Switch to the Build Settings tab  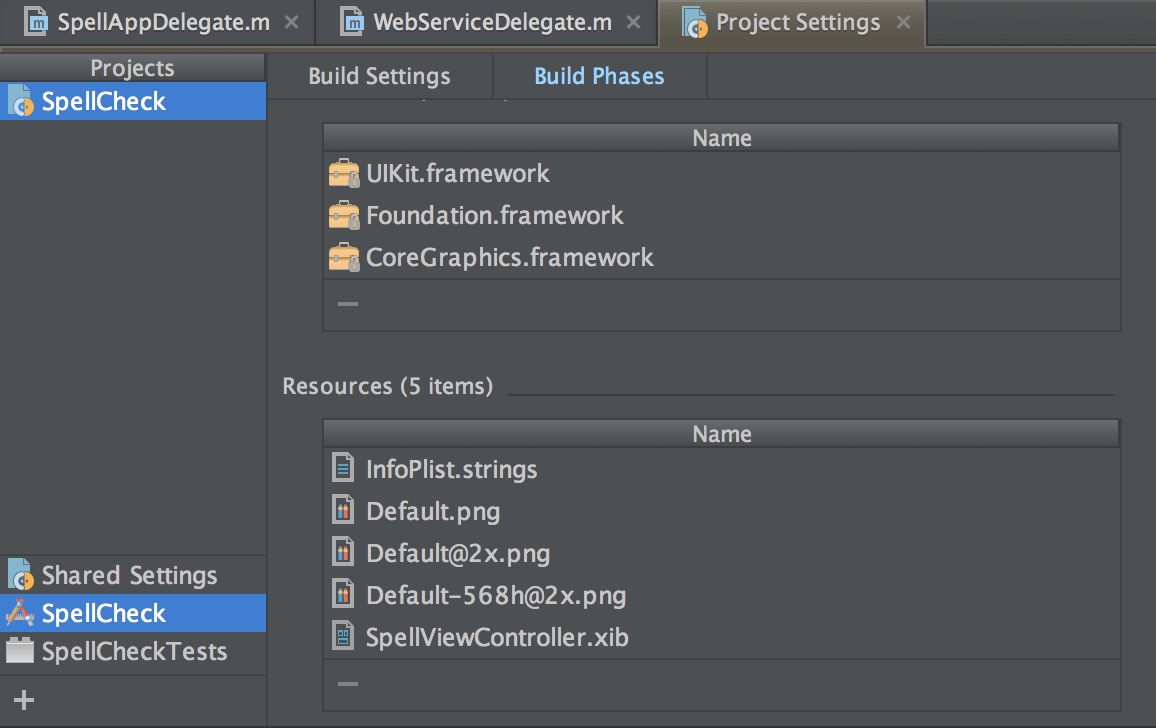pyautogui.click(x=380, y=75)
